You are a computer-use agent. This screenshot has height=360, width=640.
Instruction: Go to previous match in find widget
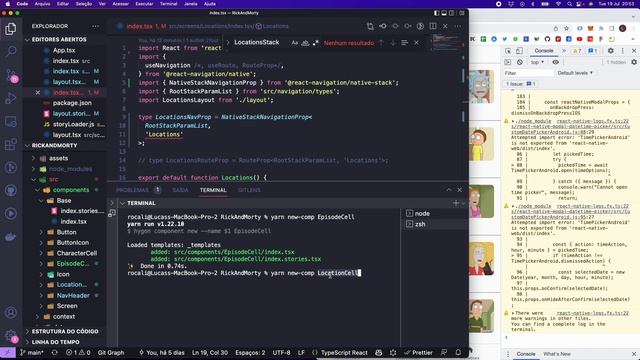[381, 42]
